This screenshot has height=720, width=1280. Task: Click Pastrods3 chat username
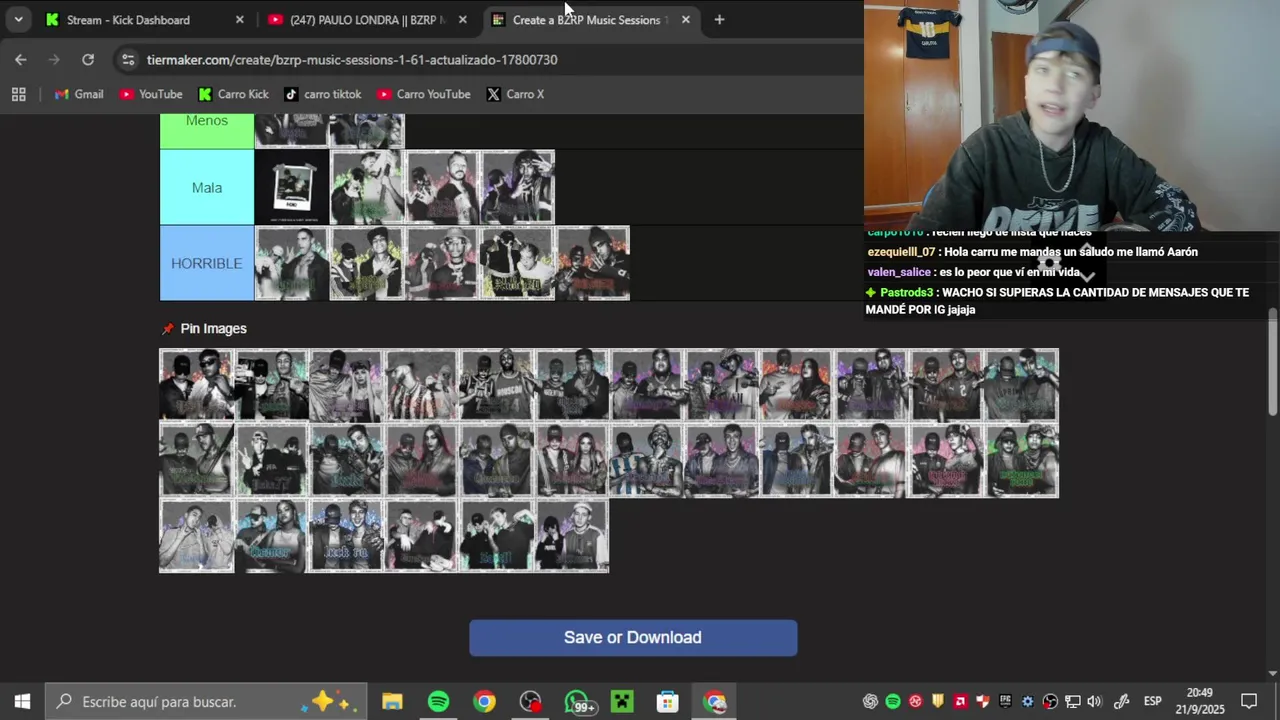906,293
